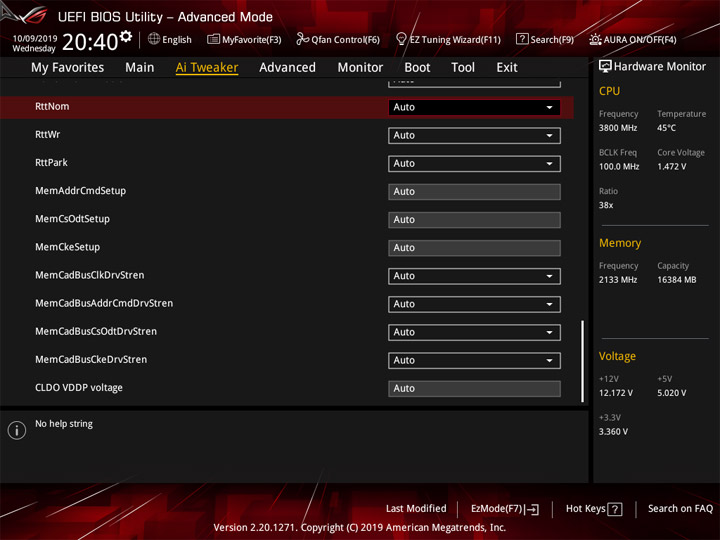Select the CLDO VDDP voltage label
Image resolution: width=720 pixels, height=540 pixels.
[79, 388]
